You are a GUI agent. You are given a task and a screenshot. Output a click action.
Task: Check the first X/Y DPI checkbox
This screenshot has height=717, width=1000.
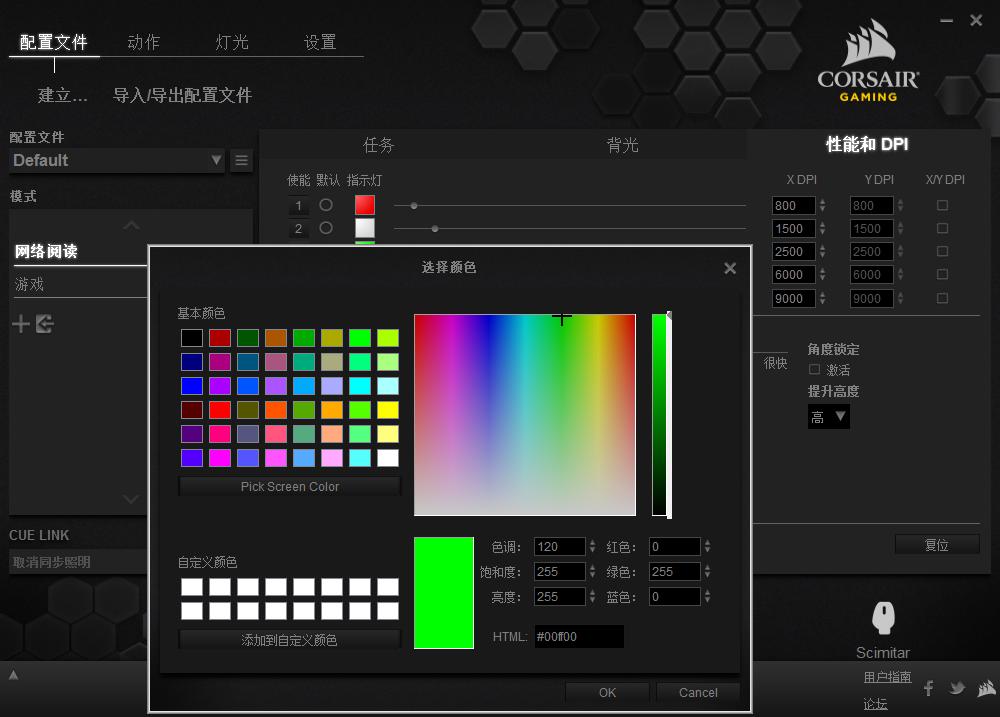(941, 204)
